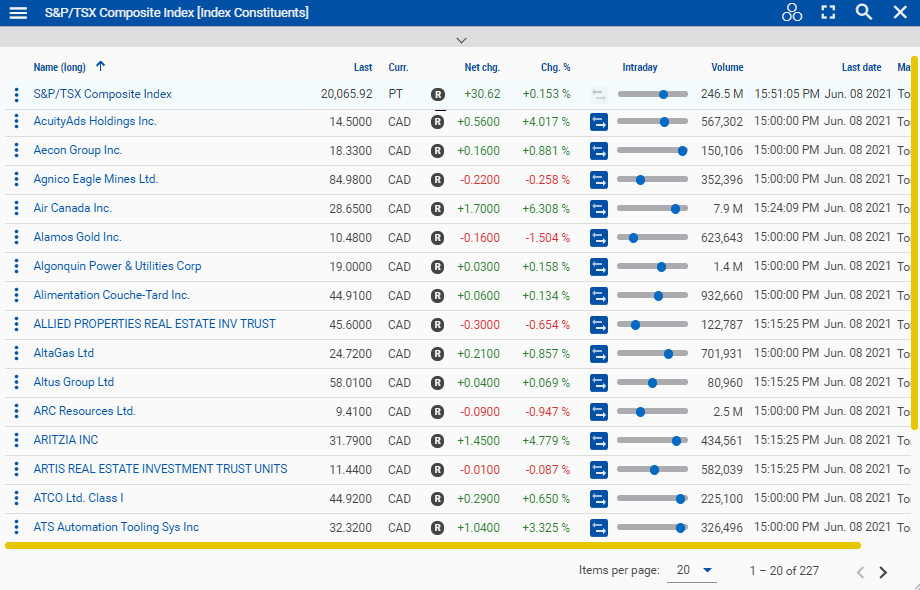Viewport: 920px width, 590px height.
Task: Open Altus Group Ltd link
Action: 73,382
